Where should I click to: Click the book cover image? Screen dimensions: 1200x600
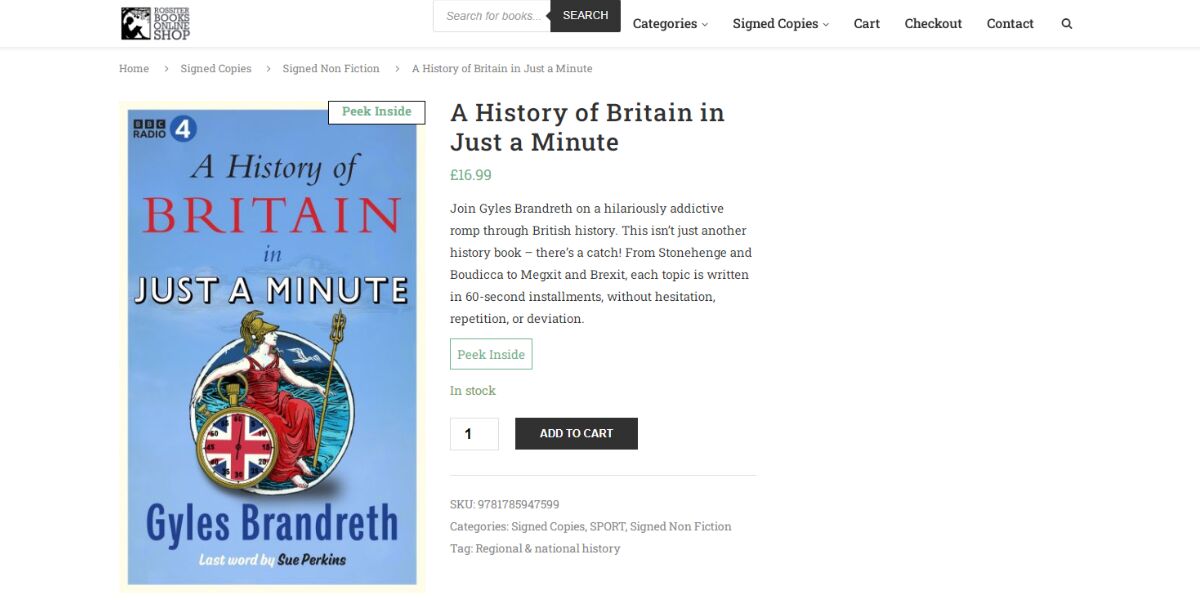[272, 350]
